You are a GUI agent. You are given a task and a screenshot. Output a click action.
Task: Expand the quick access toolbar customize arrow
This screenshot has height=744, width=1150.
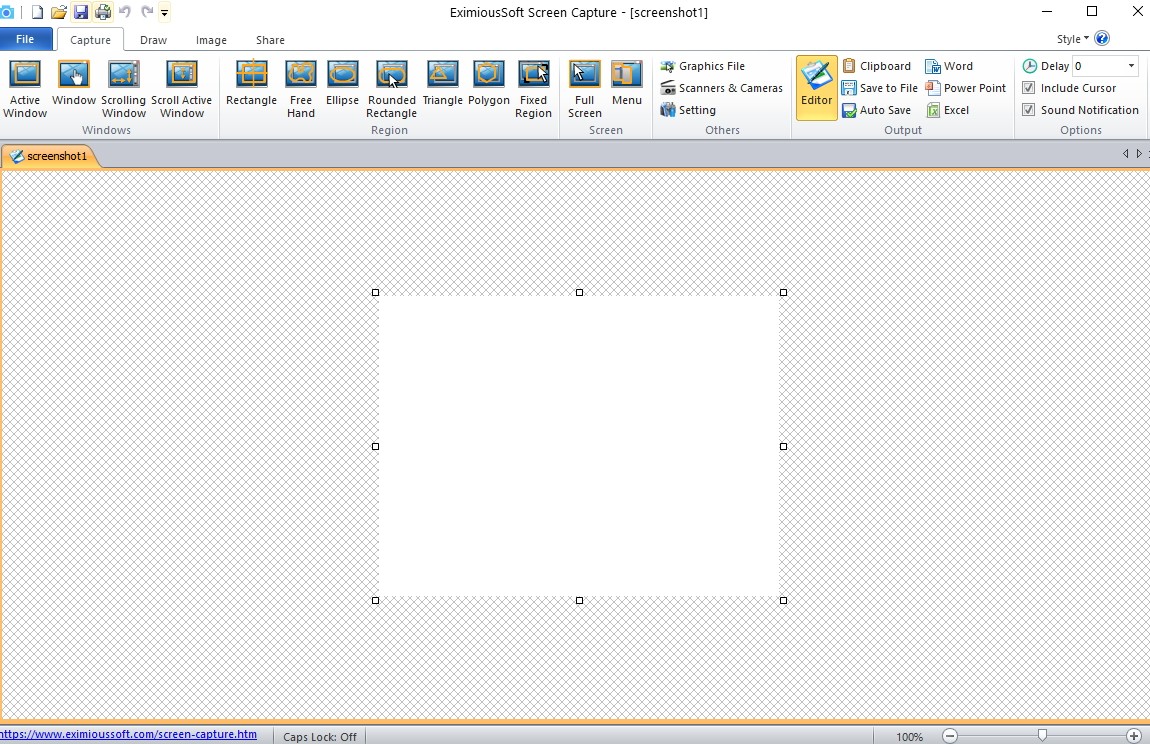pos(164,12)
